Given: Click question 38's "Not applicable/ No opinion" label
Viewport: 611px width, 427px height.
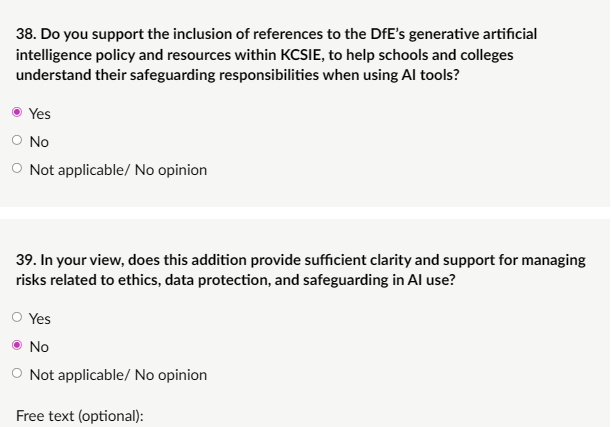Looking at the screenshot, I should (x=118, y=170).
